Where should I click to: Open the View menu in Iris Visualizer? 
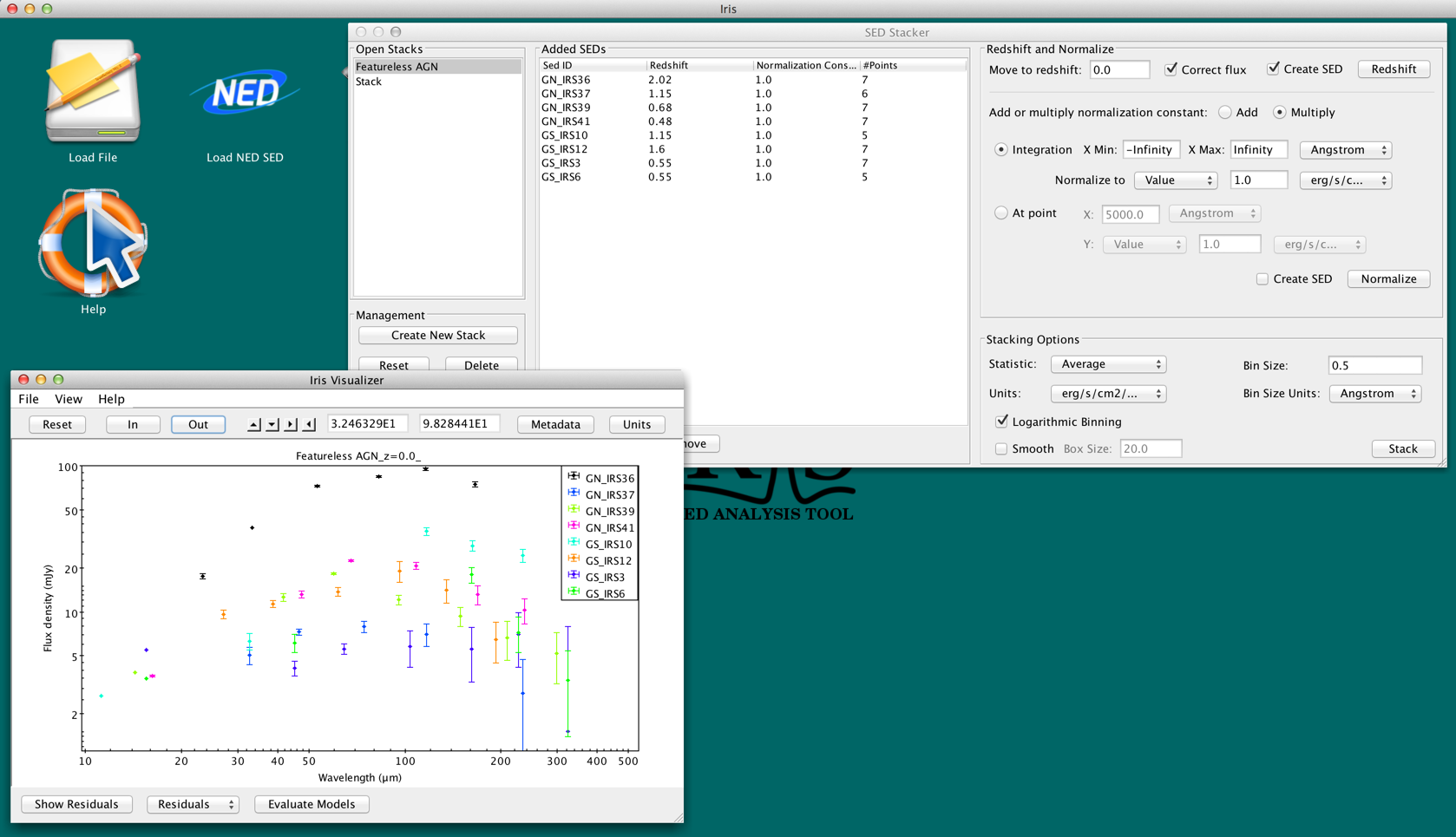(69, 399)
